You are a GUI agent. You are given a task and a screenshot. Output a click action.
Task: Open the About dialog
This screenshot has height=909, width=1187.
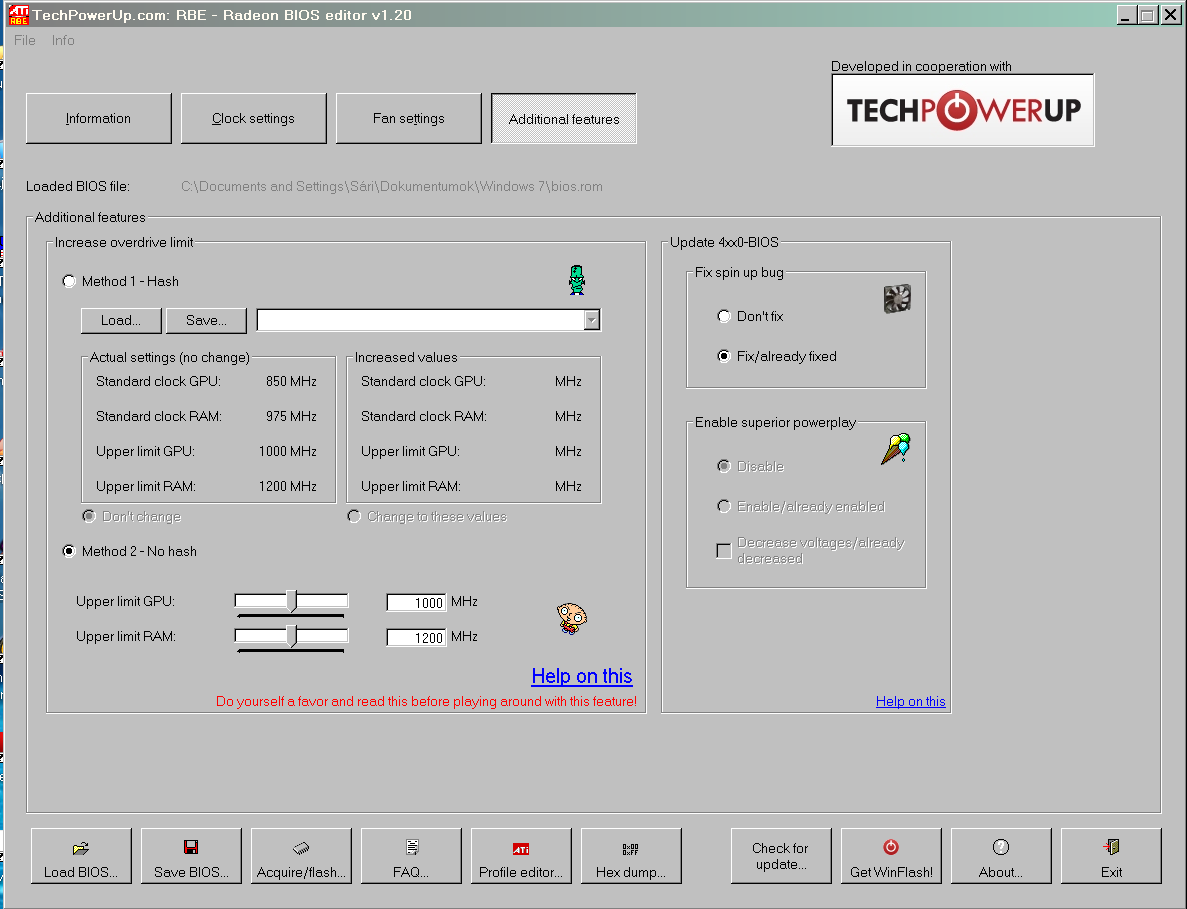(1001, 856)
